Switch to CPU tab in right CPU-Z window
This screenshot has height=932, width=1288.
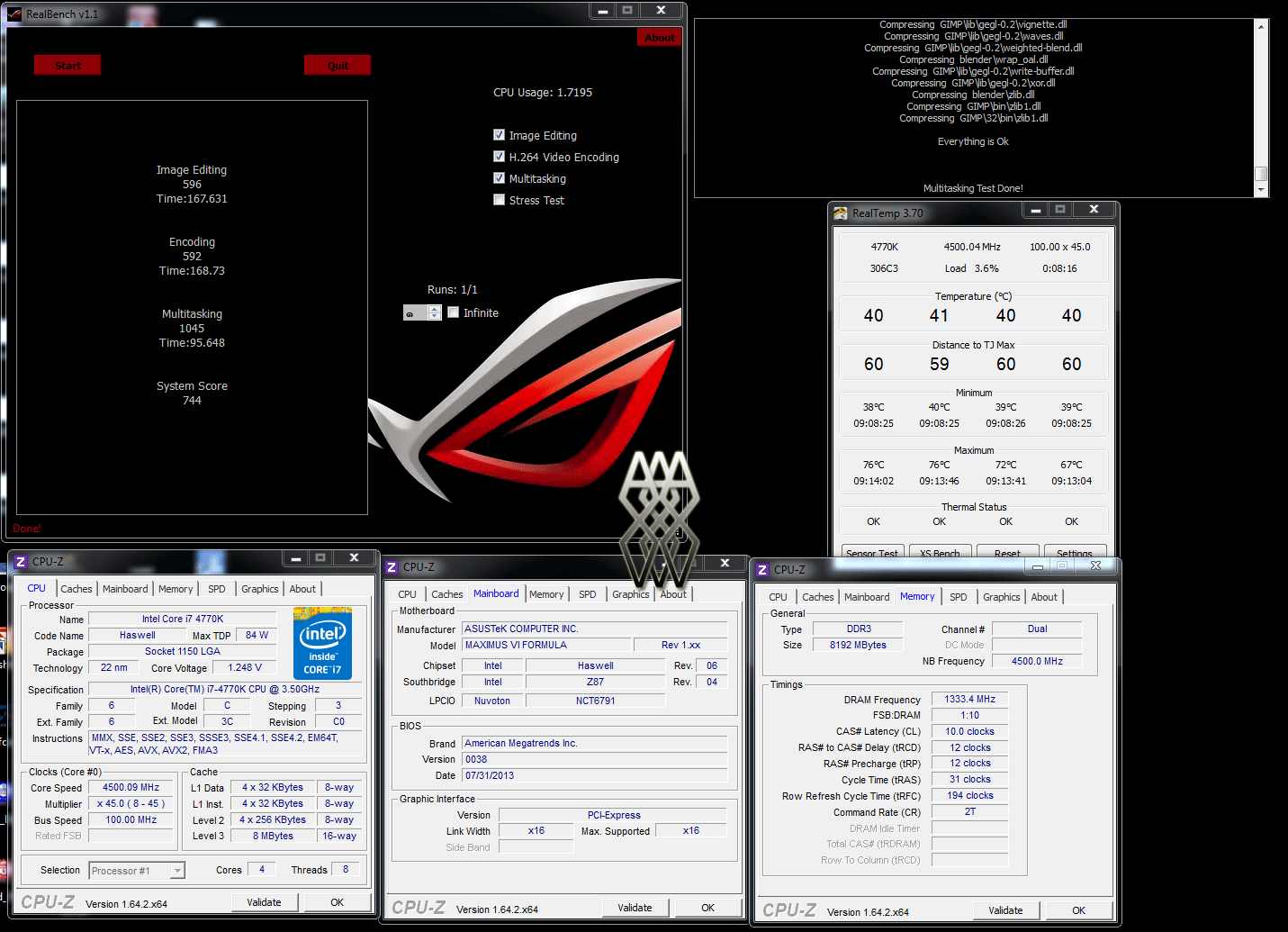click(779, 597)
